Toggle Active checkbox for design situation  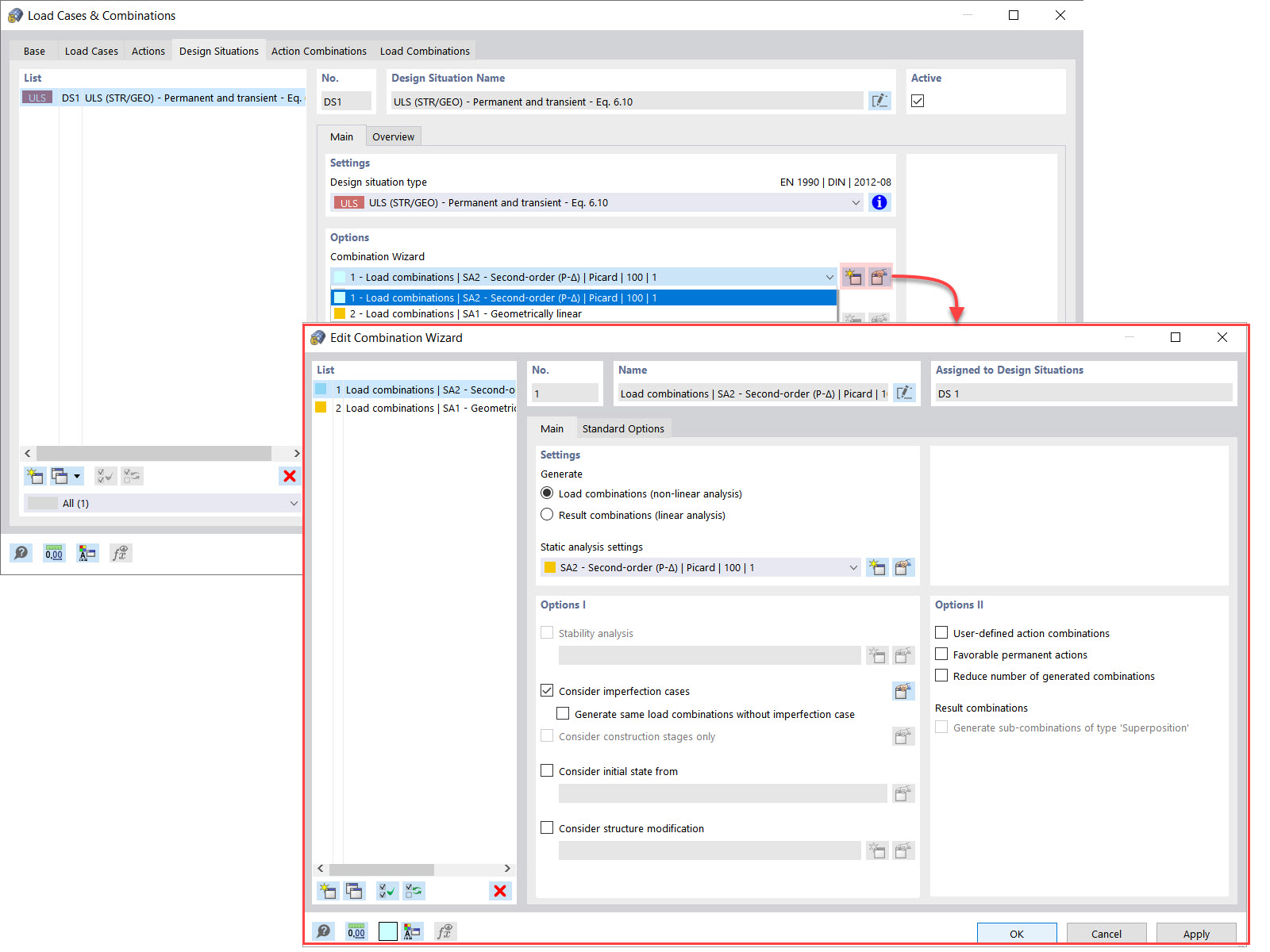coord(918,101)
